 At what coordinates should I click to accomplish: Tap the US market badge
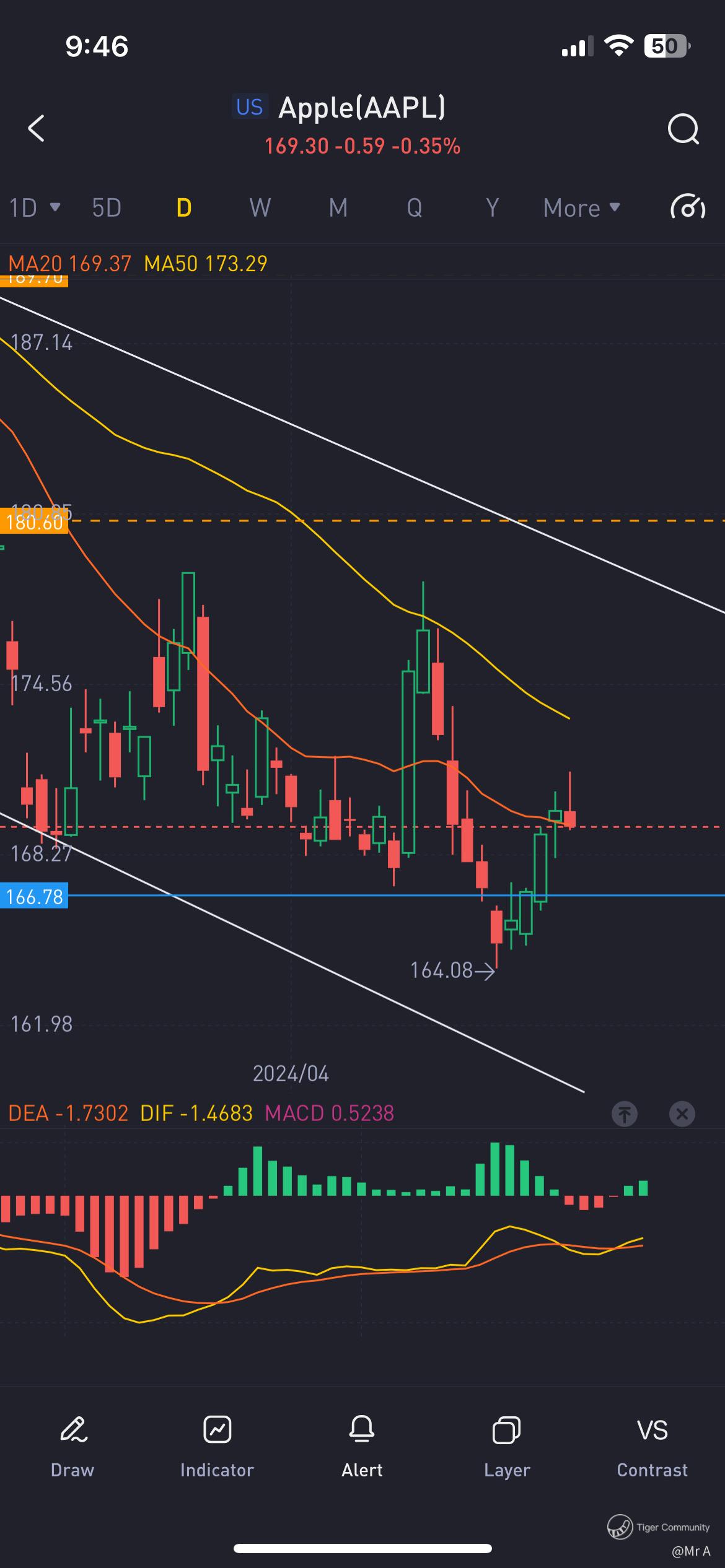[x=250, y=107]
